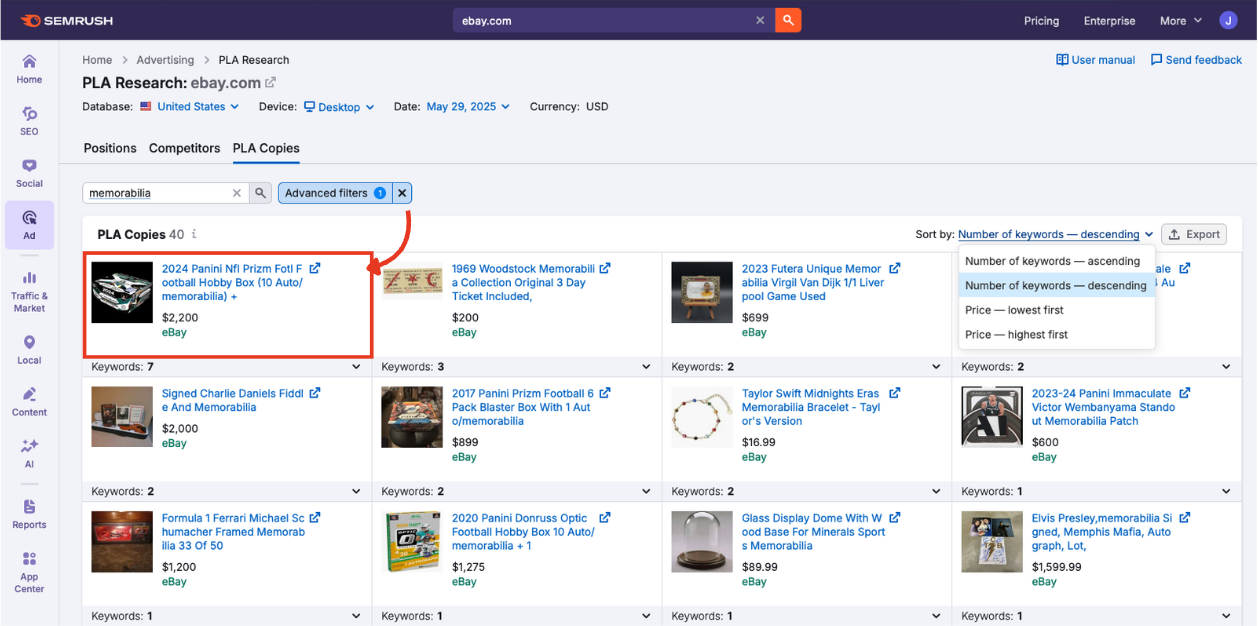
Task: Select the Price — lowest first sort option
Action: (x=1013, y=309)
